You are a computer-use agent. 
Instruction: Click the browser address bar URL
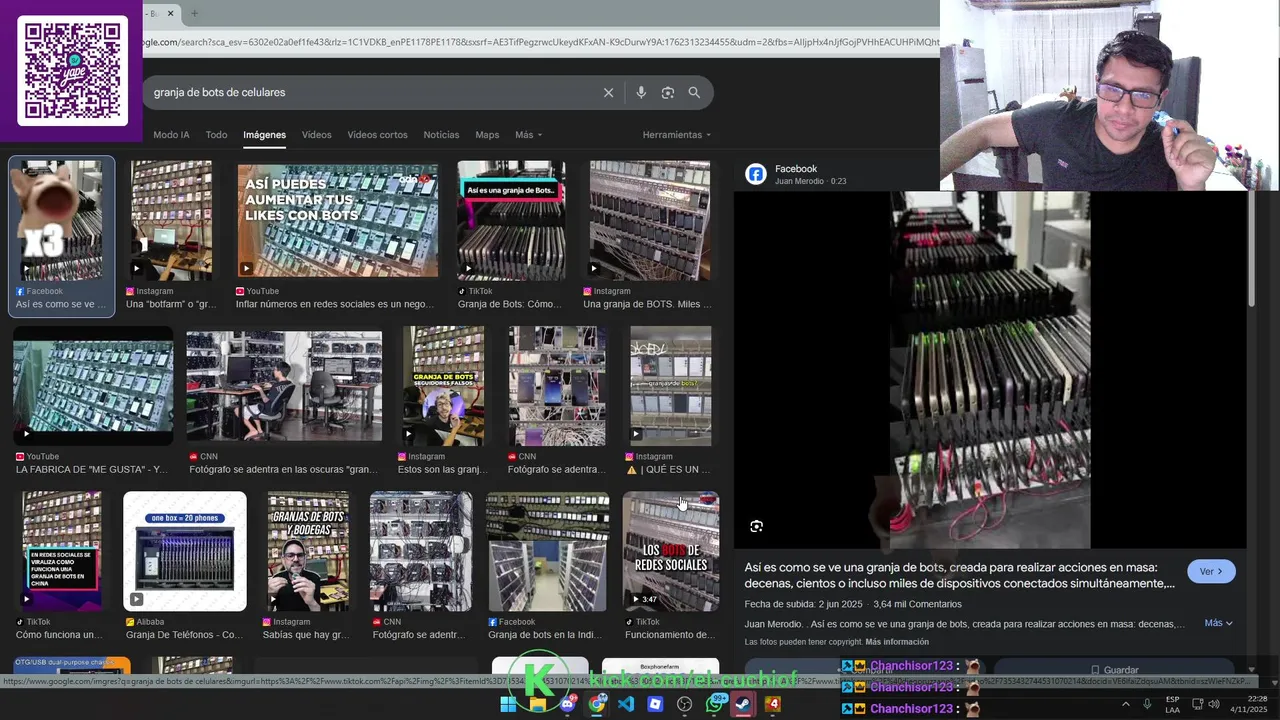click(x=540, y=42)
